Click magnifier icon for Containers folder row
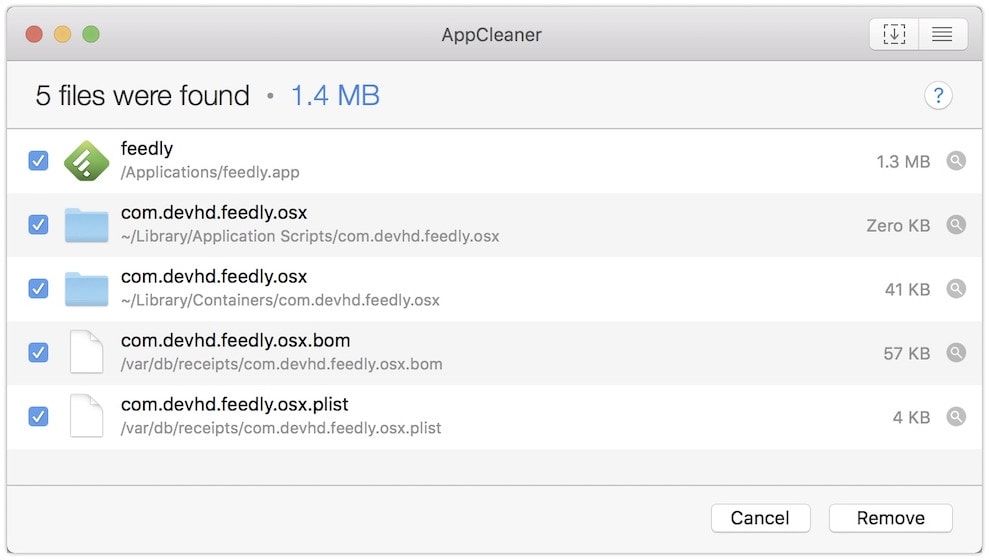989x560 pixels. [956, 289]
